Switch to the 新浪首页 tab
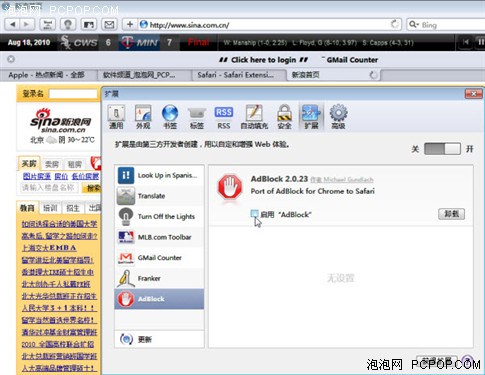The width and height of the screenshot is (485, 375). coord(334,75)
